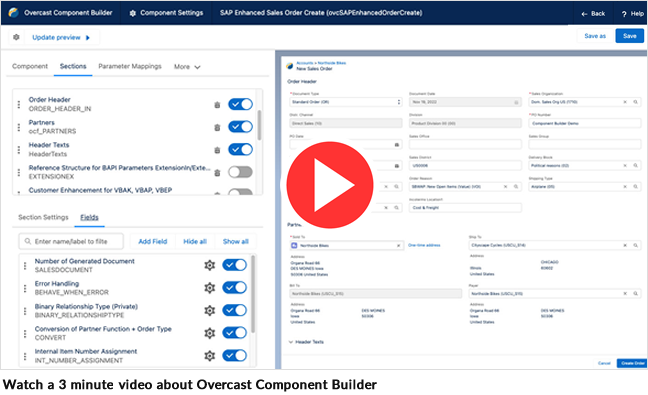The width and height of the screenshot is (648, 395).
Task: Expand the More tabs dropdown
Action: [x=187, y=67]
